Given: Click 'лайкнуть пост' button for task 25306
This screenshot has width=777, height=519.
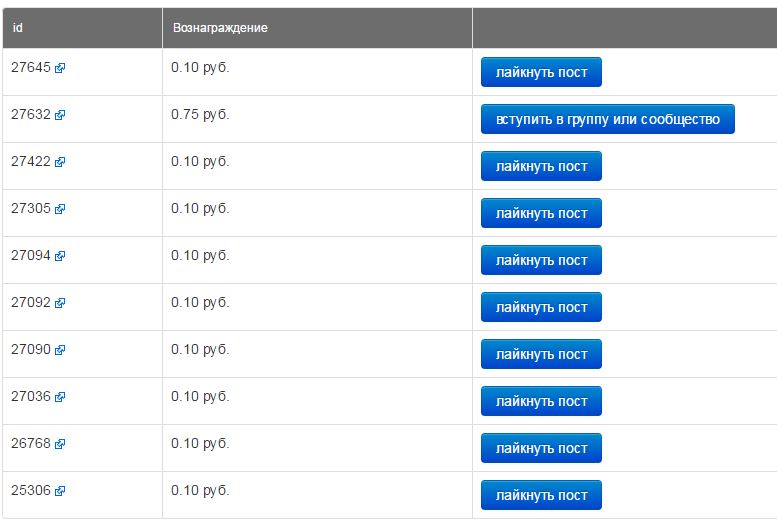Looking at the screenshot, I should point(541,495).
